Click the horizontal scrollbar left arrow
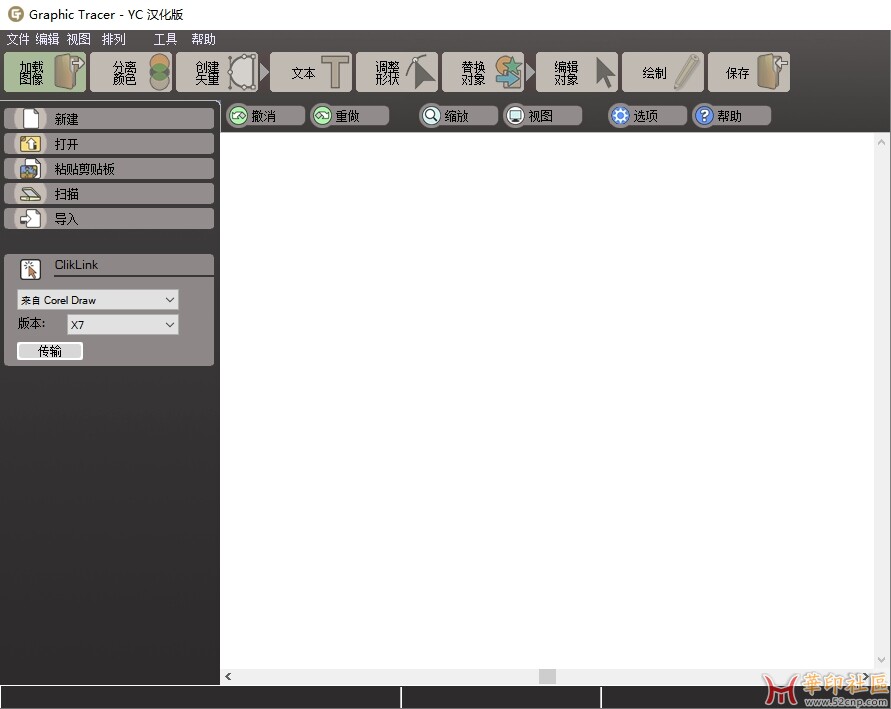The image size is (891, 709). 228,676
